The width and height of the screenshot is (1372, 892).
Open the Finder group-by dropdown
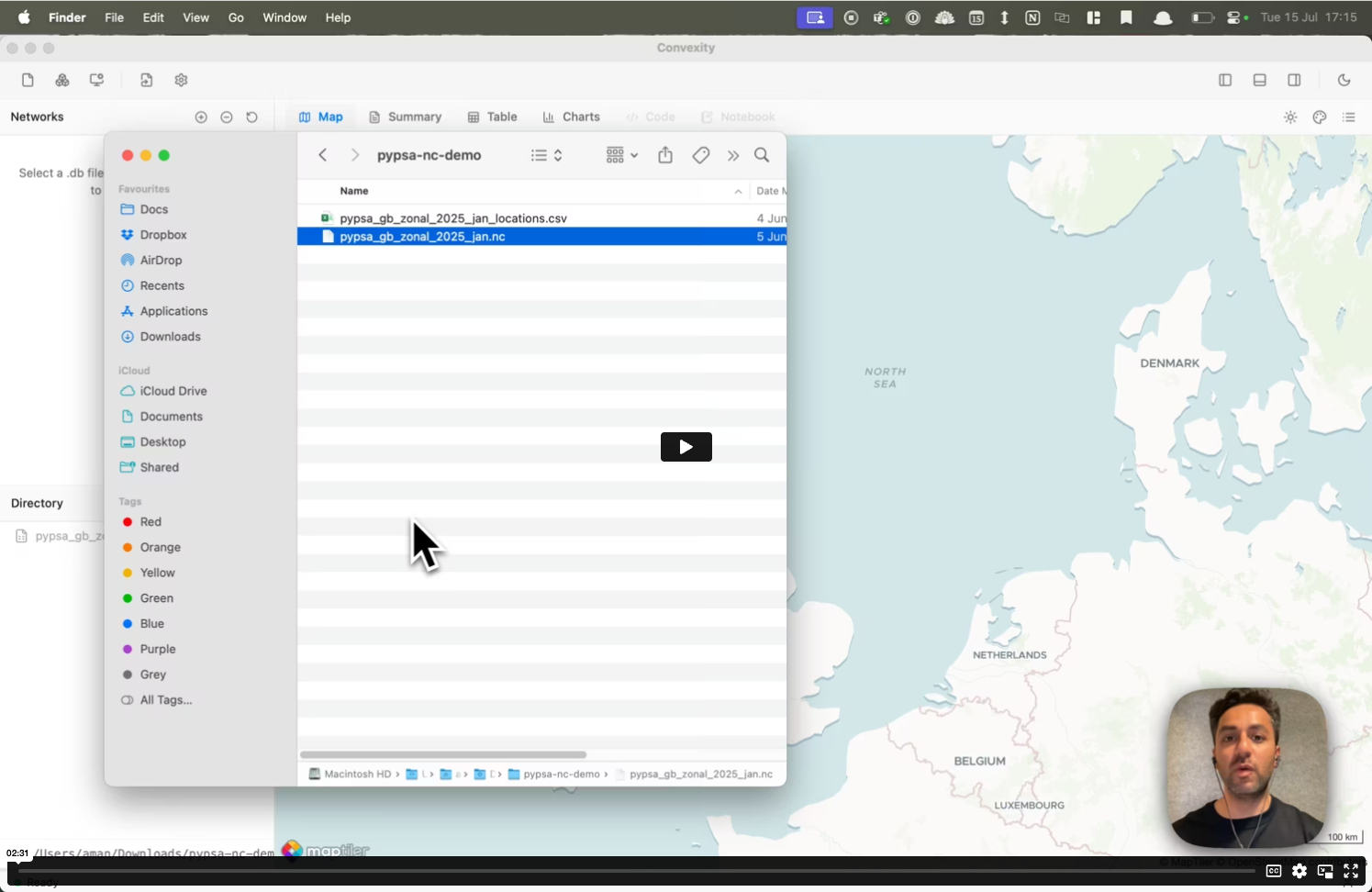coord(622,155)
